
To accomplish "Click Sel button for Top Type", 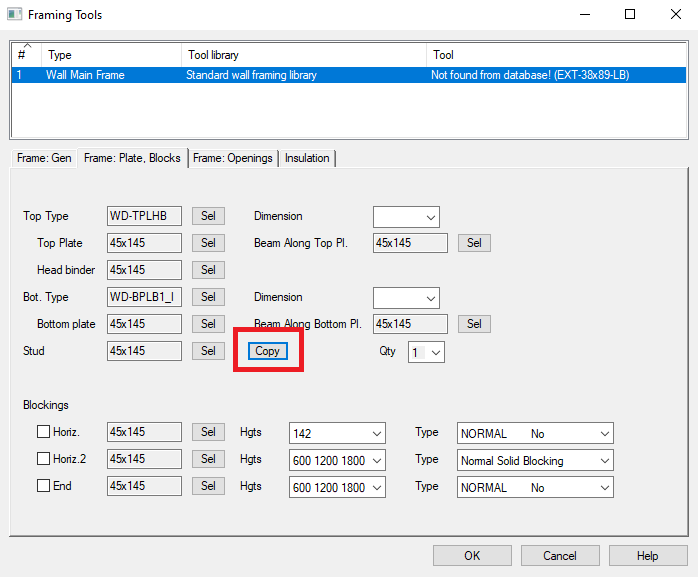I will pyautogui.click(x=208, y=216).
